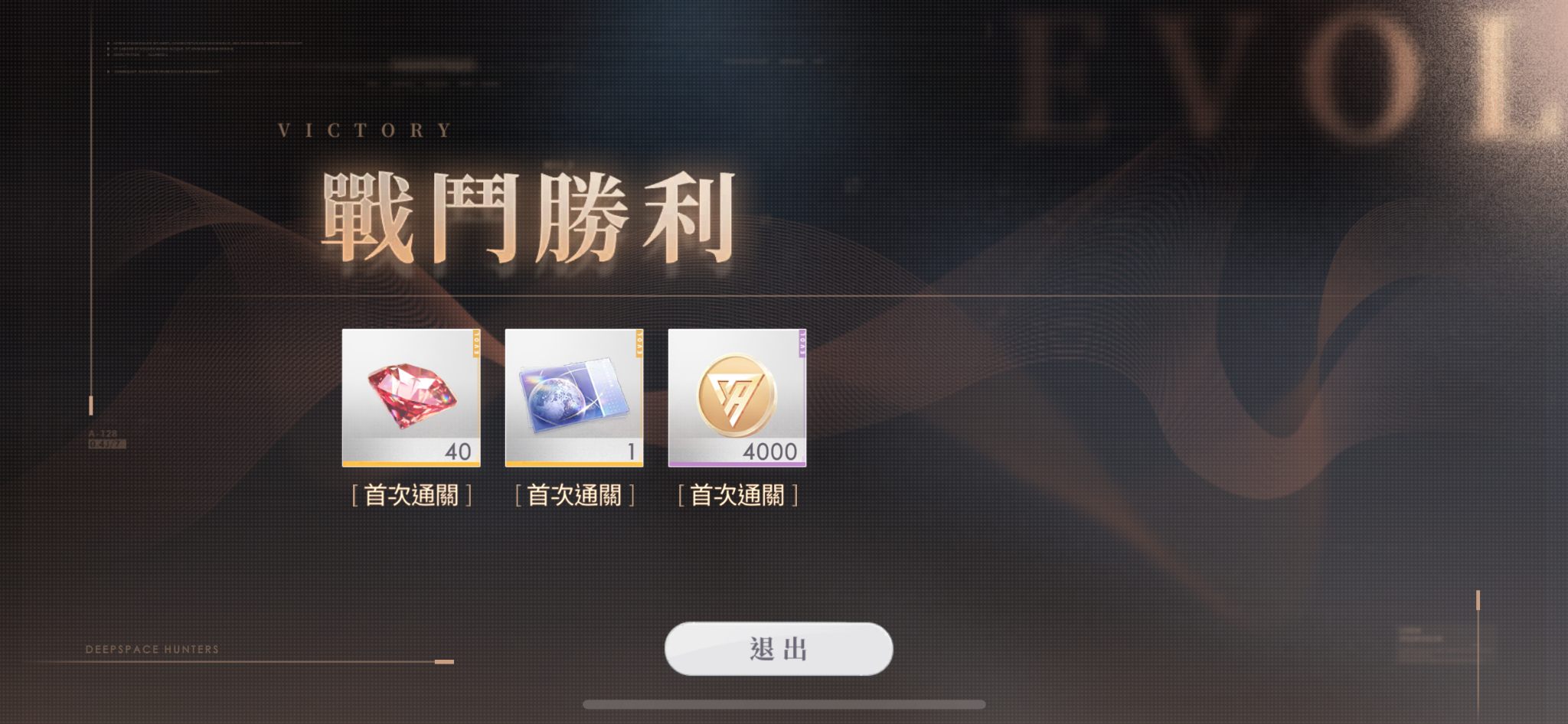
Task: Click the progress line beneath DEEPSPACE HUNTERS
Action: (x=241, y=661)
